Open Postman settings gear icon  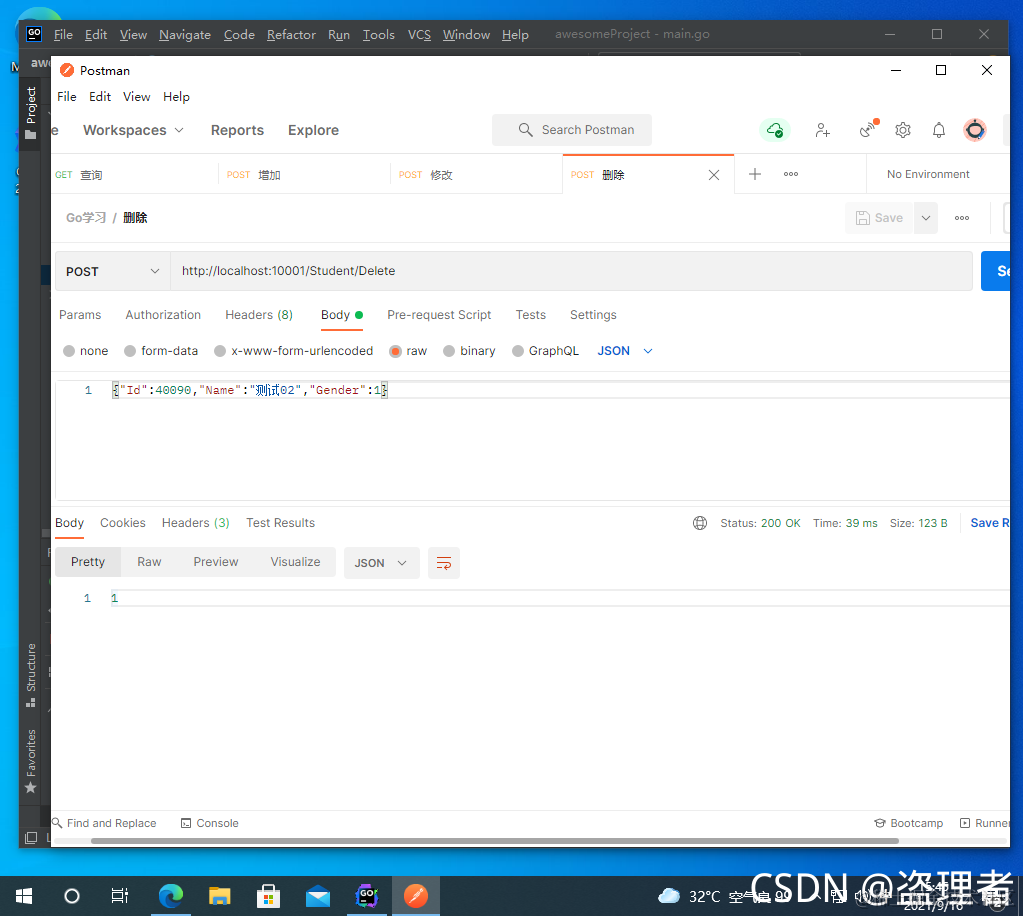(x=903, y=130)
